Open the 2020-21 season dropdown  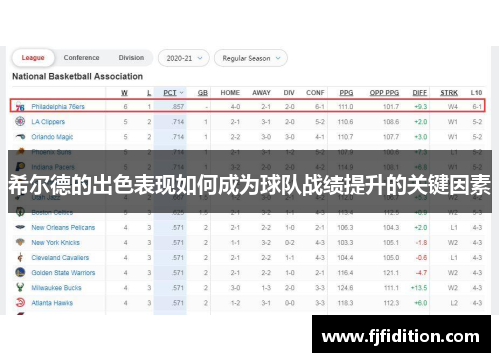tap(184, 58)
